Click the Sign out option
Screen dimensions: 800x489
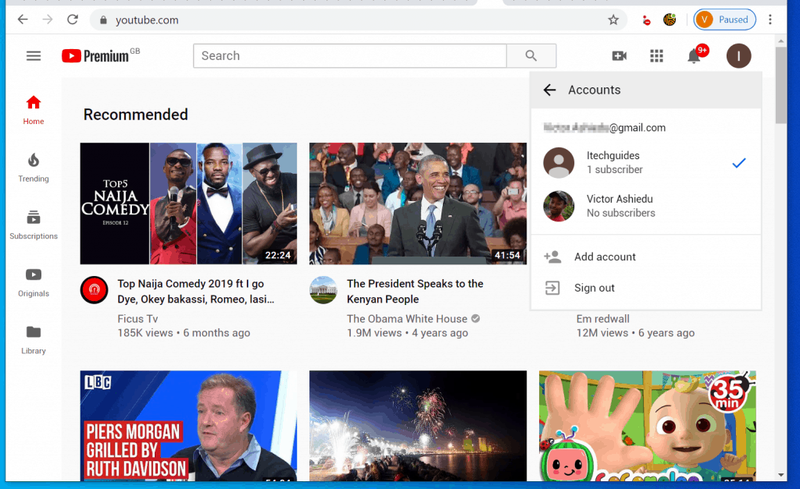coord(646,288)
